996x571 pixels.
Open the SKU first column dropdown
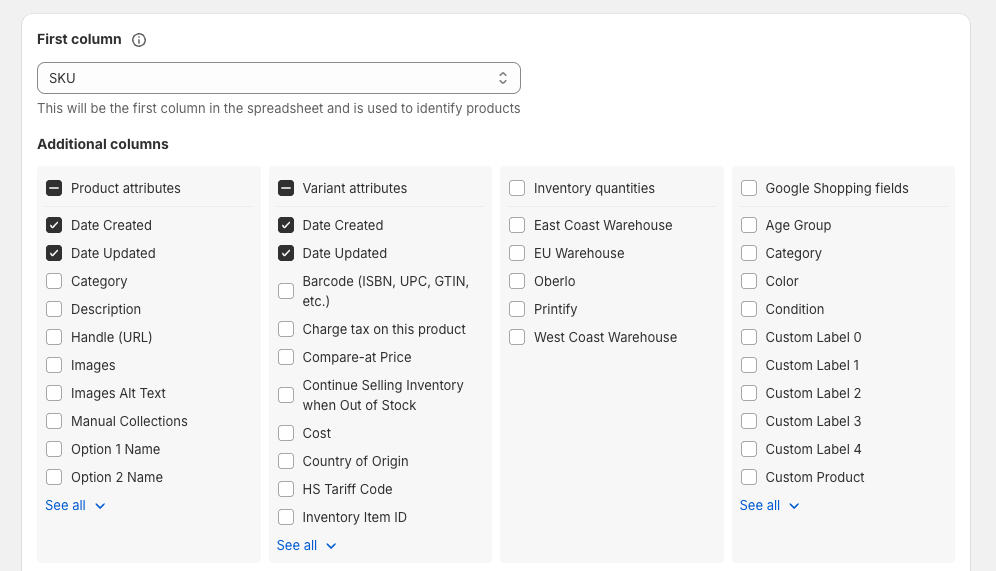tap(279, 78)
